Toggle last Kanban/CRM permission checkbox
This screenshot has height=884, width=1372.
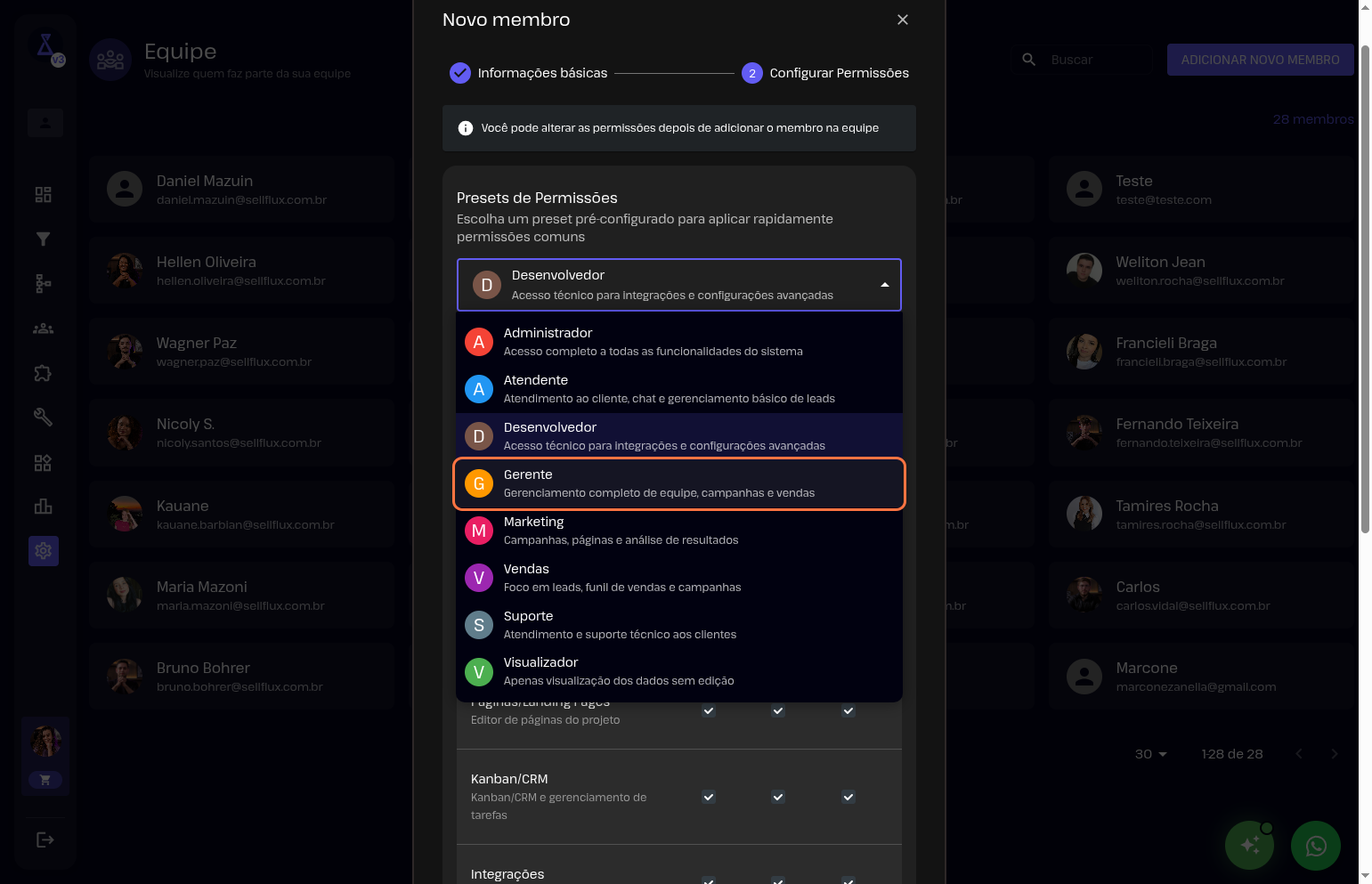tap(848, 797)
